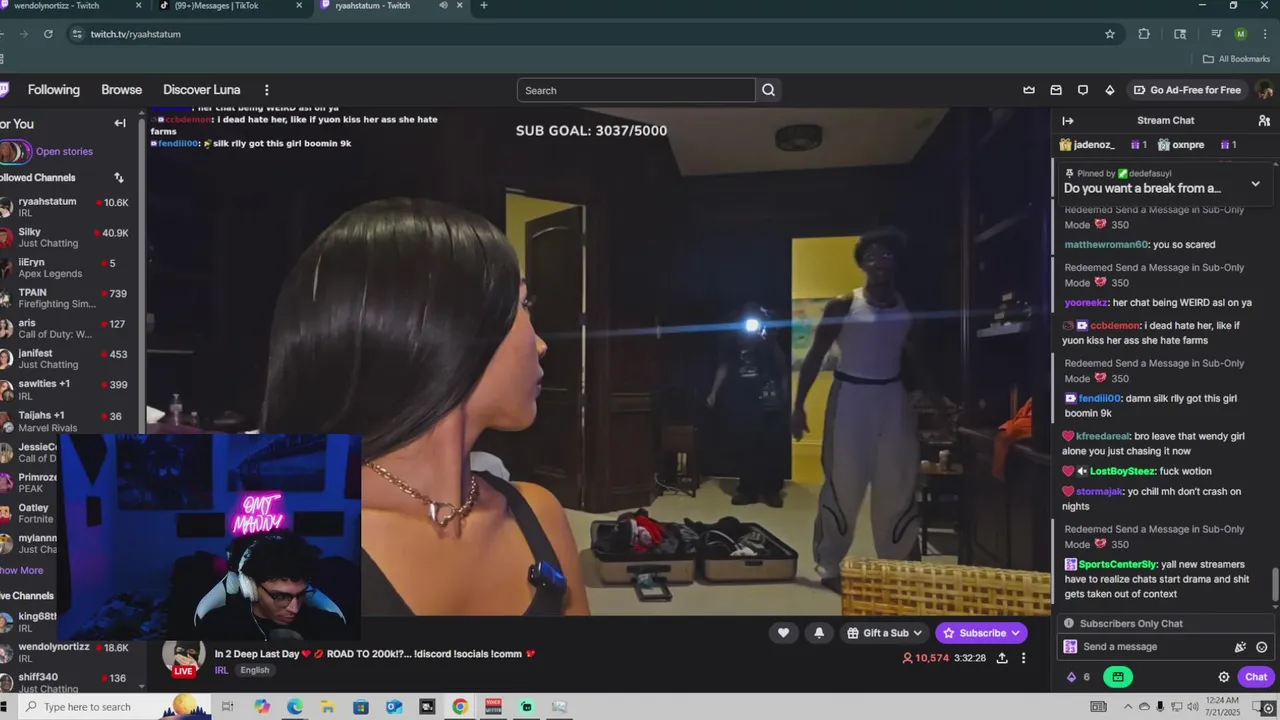Open channel points balance showing 6
Image resolution: width=1280 pixels, height=720 pixels.
pos(1079,677)
